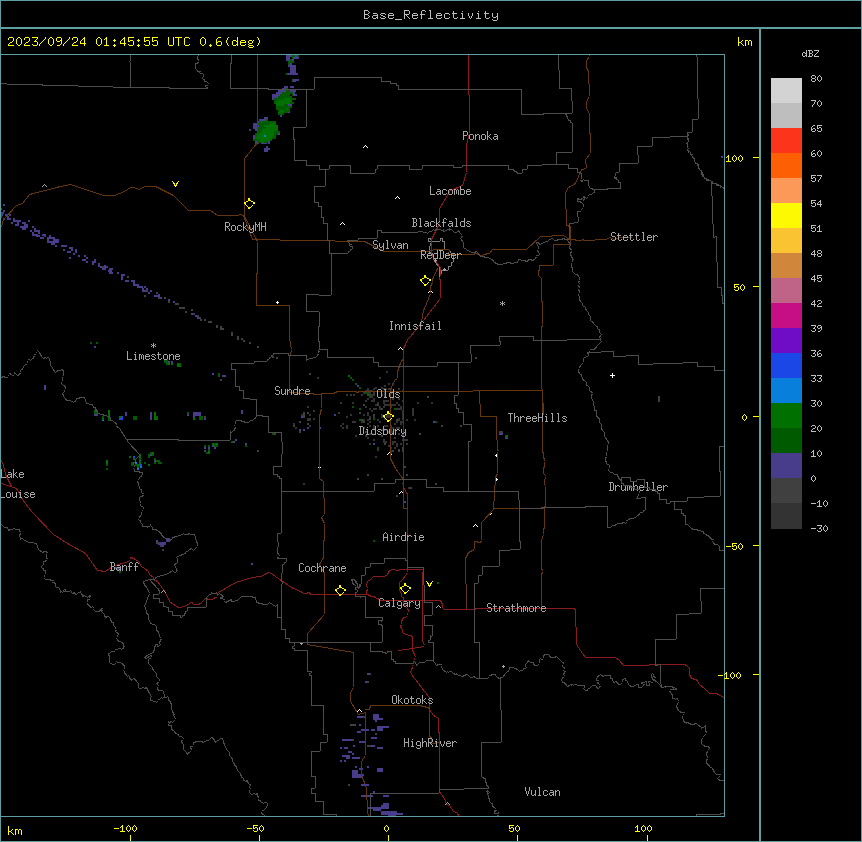862x842 pixels.
Task: Click the Limestone label
Action: pyautogui.click(x=153, y=356)
